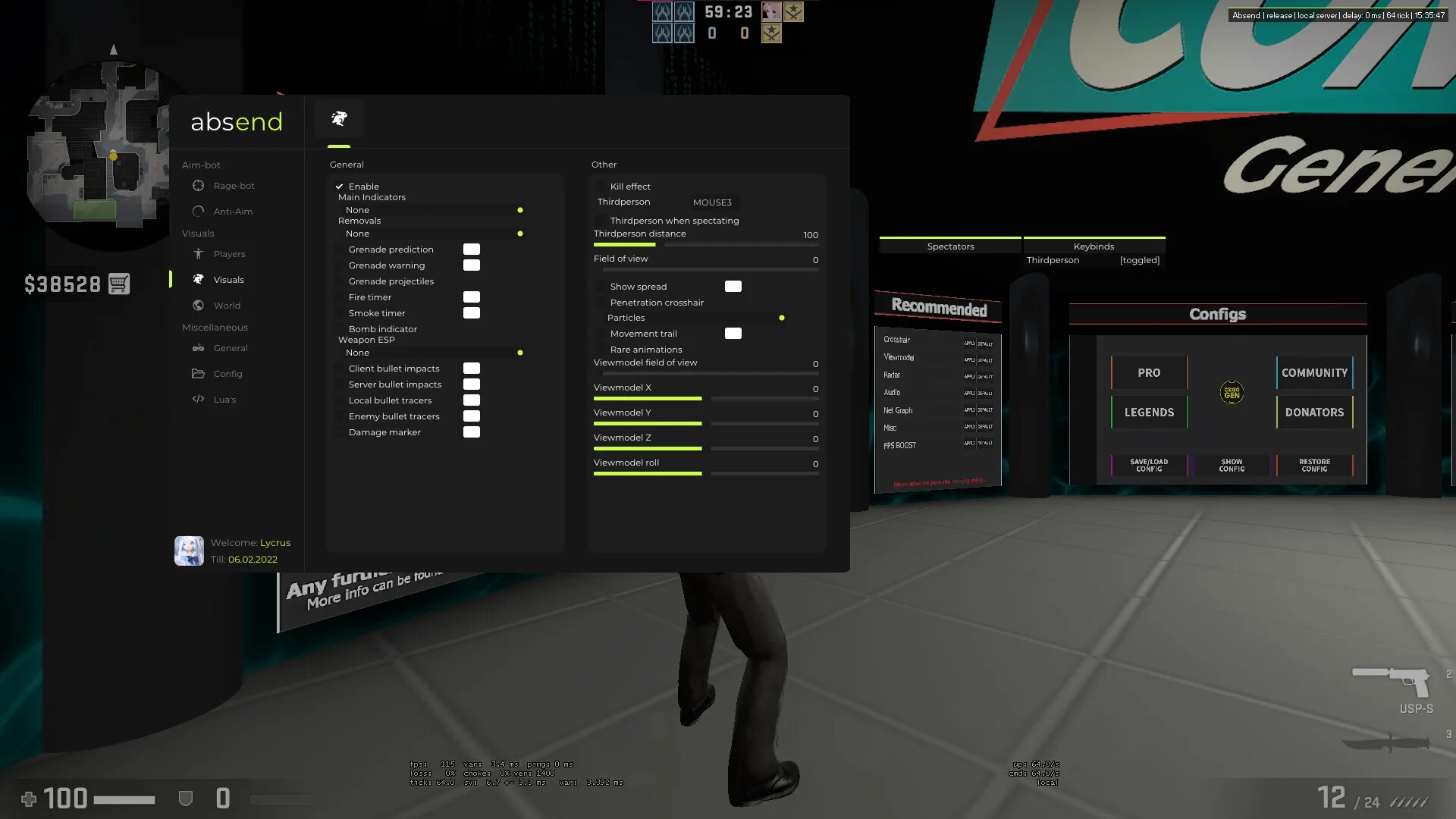Screen dimensions: 1456x819
Task: Adjust the Thirdperson distance slider
Action: coord(706,244)
